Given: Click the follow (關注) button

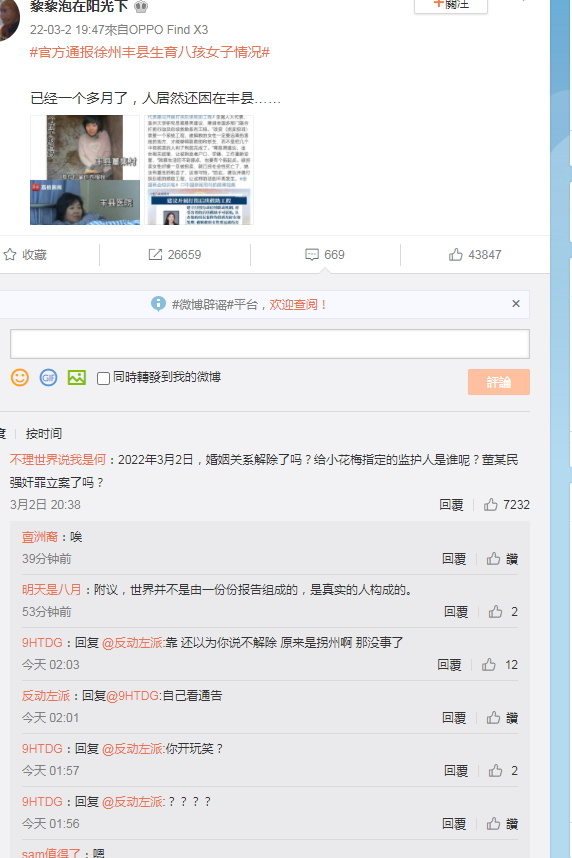Looking at the screenshot, I should (x=450, y=5).
